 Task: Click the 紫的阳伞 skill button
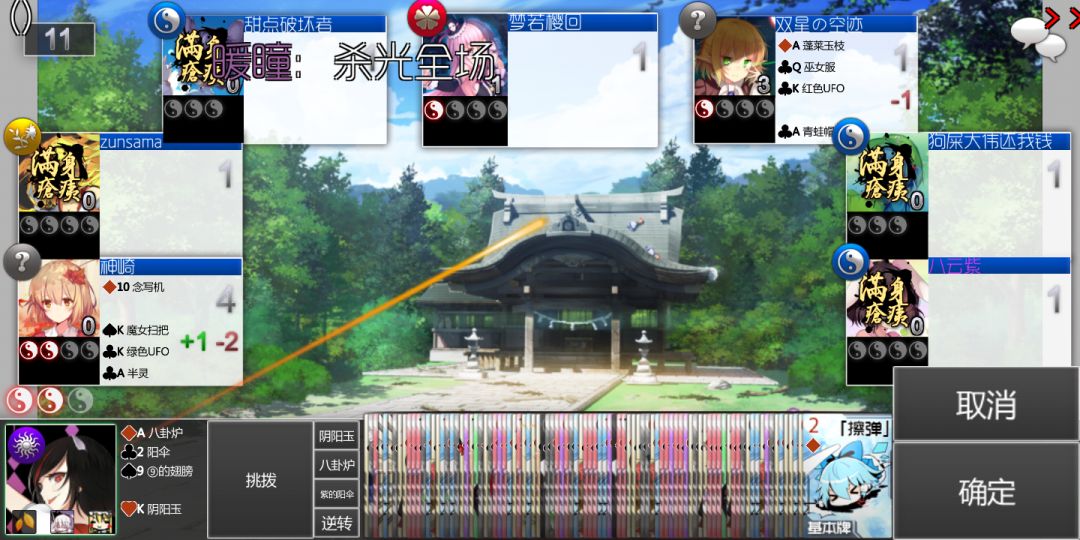pyautogui.click(x=338, y=494)
